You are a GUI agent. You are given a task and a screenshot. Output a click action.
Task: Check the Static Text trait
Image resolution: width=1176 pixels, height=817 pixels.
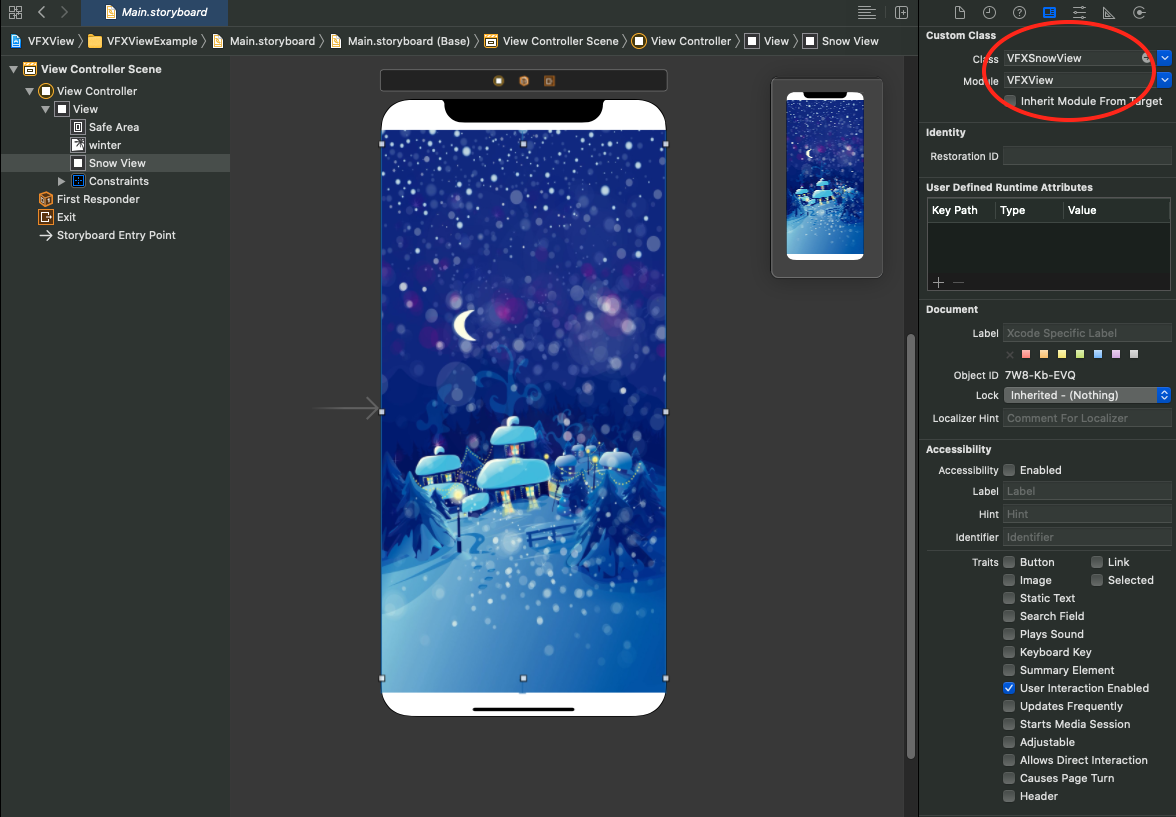[x=1010, y=598]
